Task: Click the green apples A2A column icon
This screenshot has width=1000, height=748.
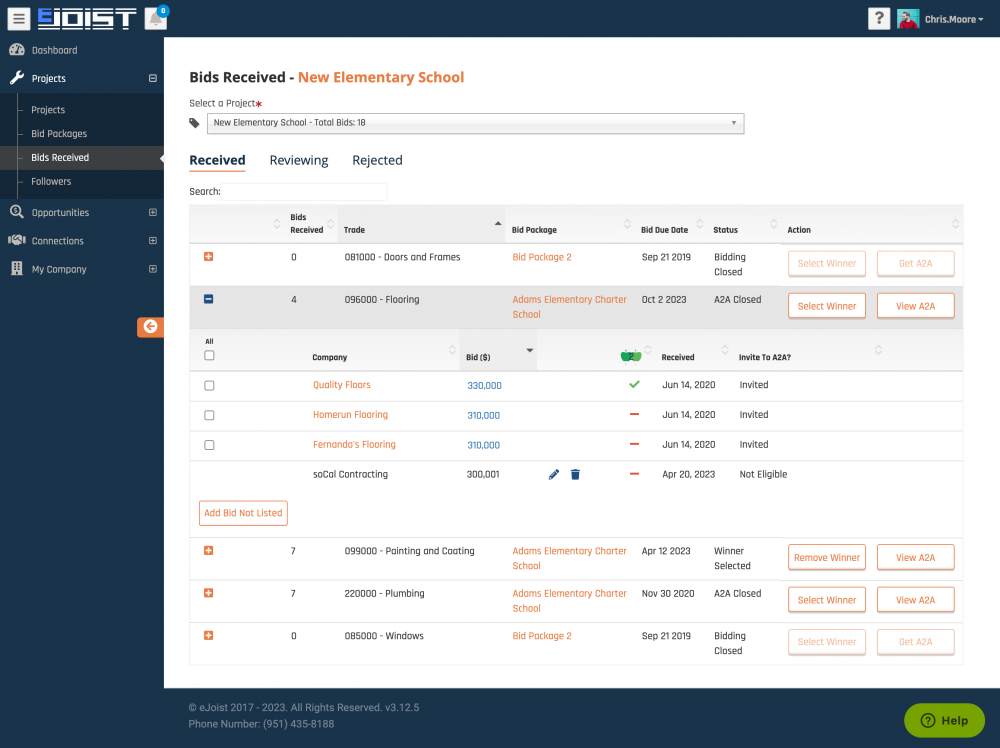Action: 631,356
